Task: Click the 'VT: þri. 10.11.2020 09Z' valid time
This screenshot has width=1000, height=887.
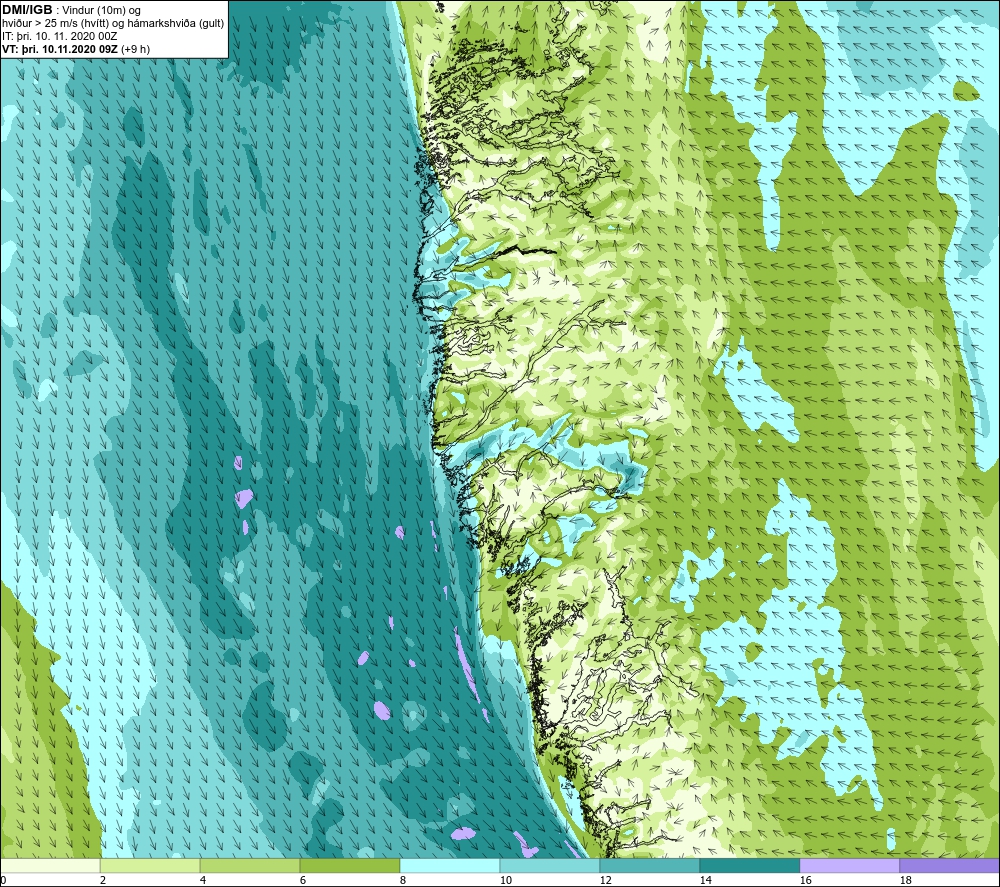Action: [59, 49]
